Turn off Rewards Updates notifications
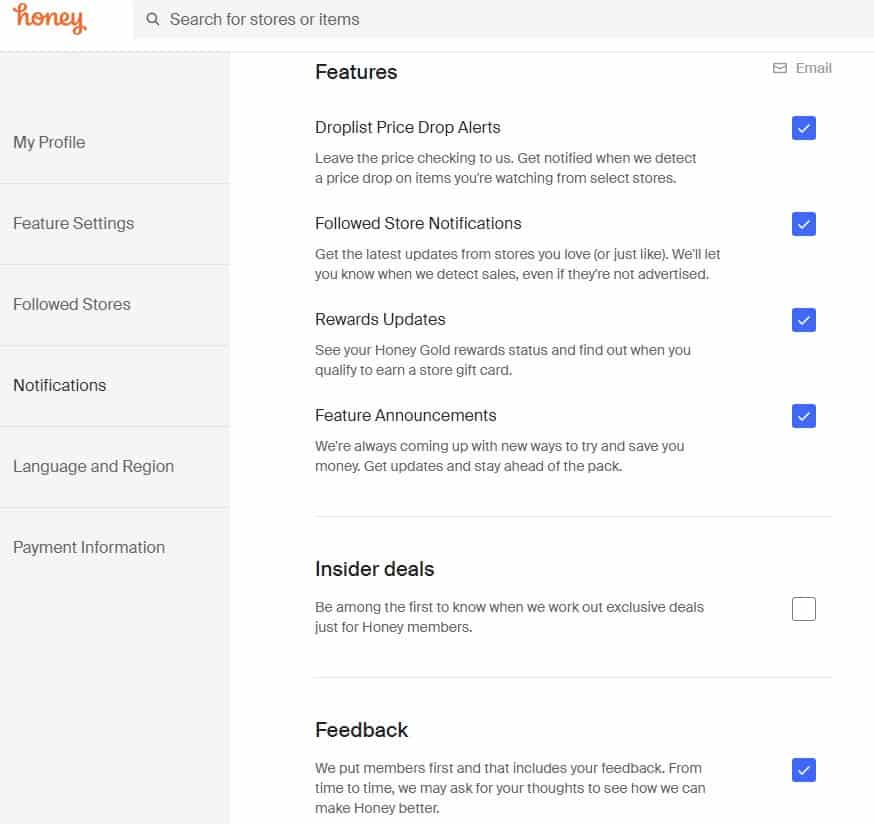This screenshot has width=874, height=824. (x=803, y=320)
